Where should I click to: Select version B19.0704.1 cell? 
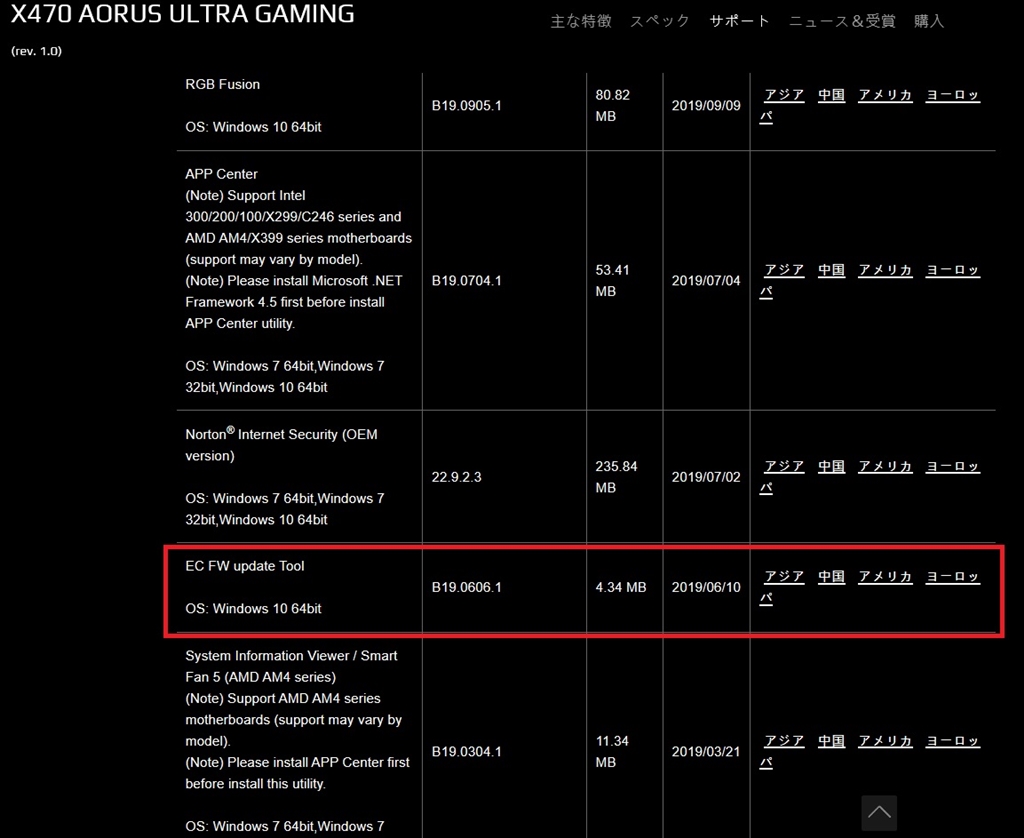point(466,281)
